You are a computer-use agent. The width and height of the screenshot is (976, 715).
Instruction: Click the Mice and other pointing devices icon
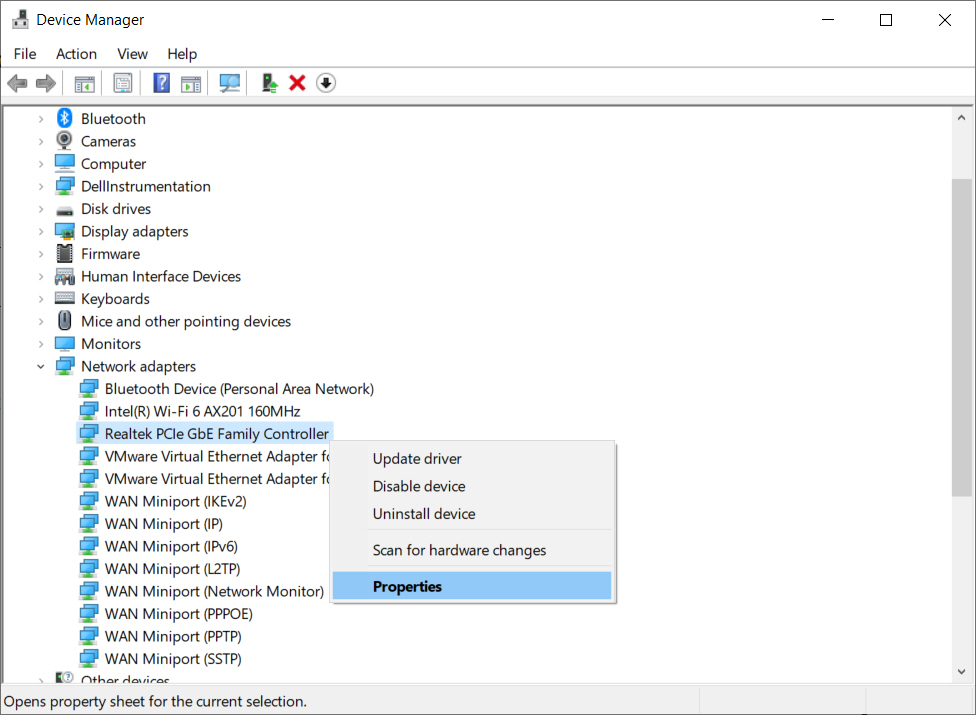click(65, 320)
